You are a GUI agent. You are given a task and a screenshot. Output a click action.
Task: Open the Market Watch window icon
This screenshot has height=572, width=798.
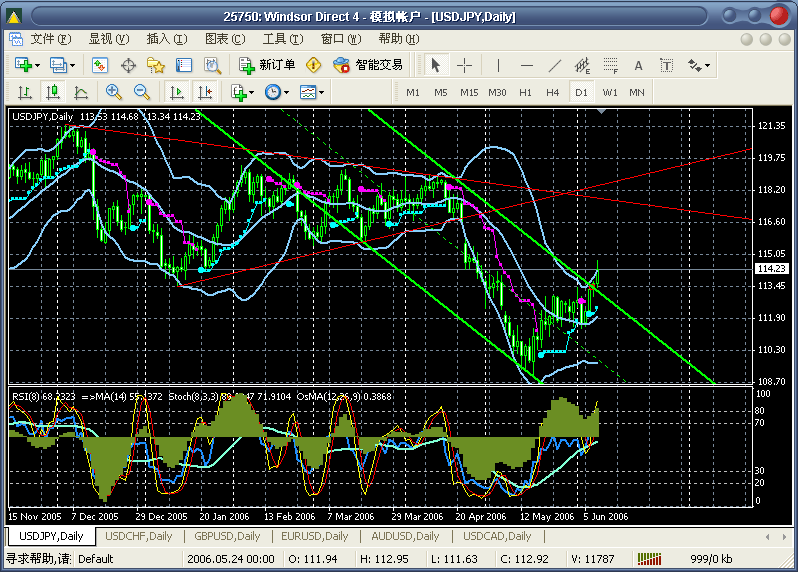100,65
